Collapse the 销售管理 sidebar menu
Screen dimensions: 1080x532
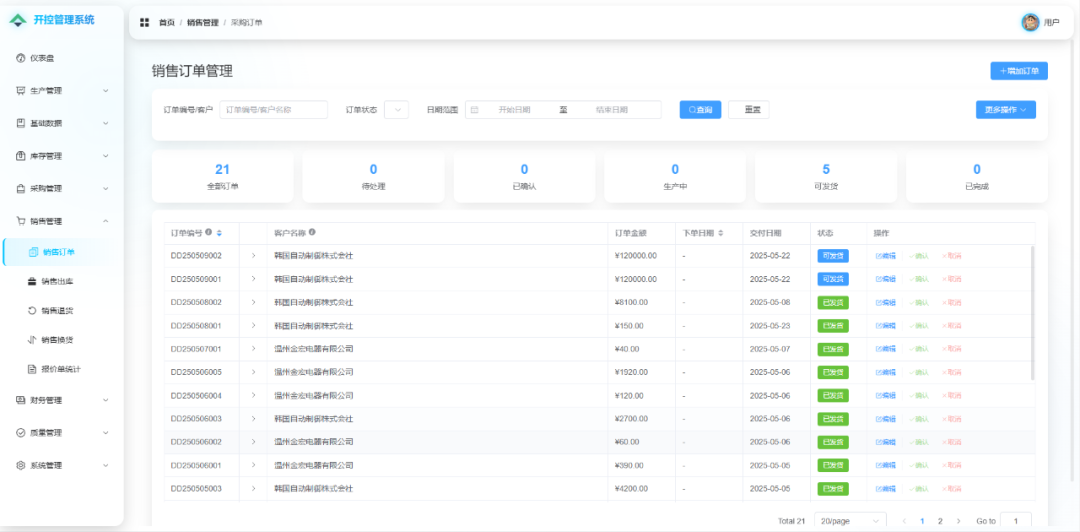pyautogui.click(x=62, y=221)
